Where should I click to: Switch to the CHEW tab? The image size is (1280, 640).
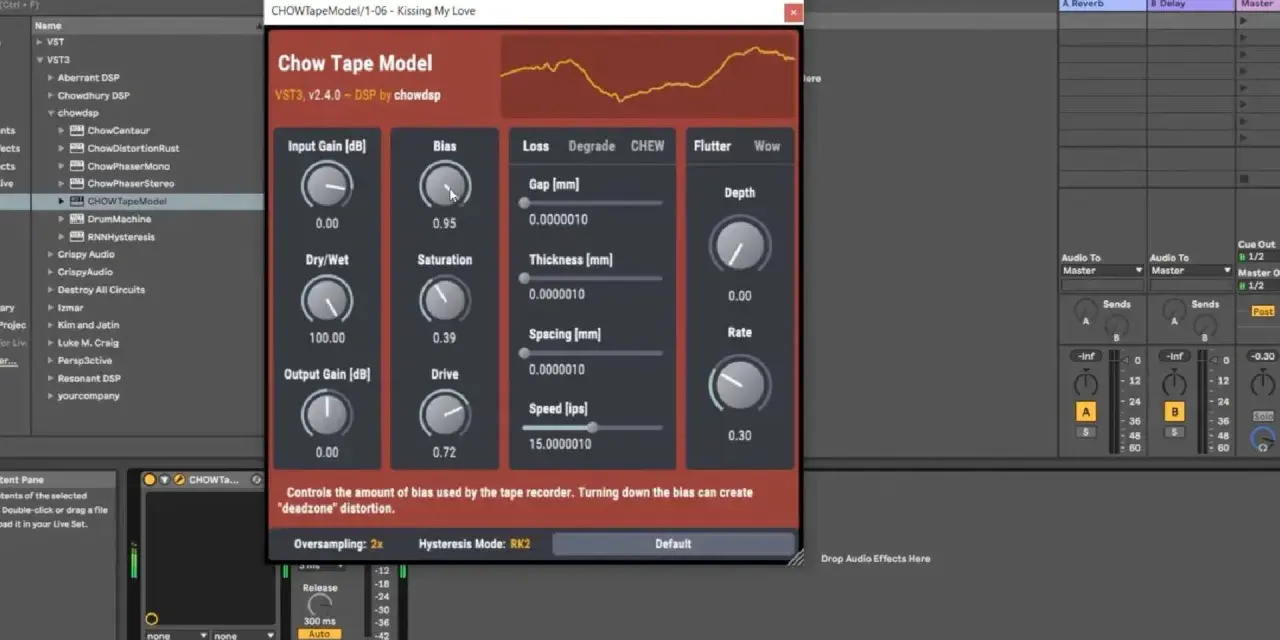pyautogui.click(x=647, y=146)
